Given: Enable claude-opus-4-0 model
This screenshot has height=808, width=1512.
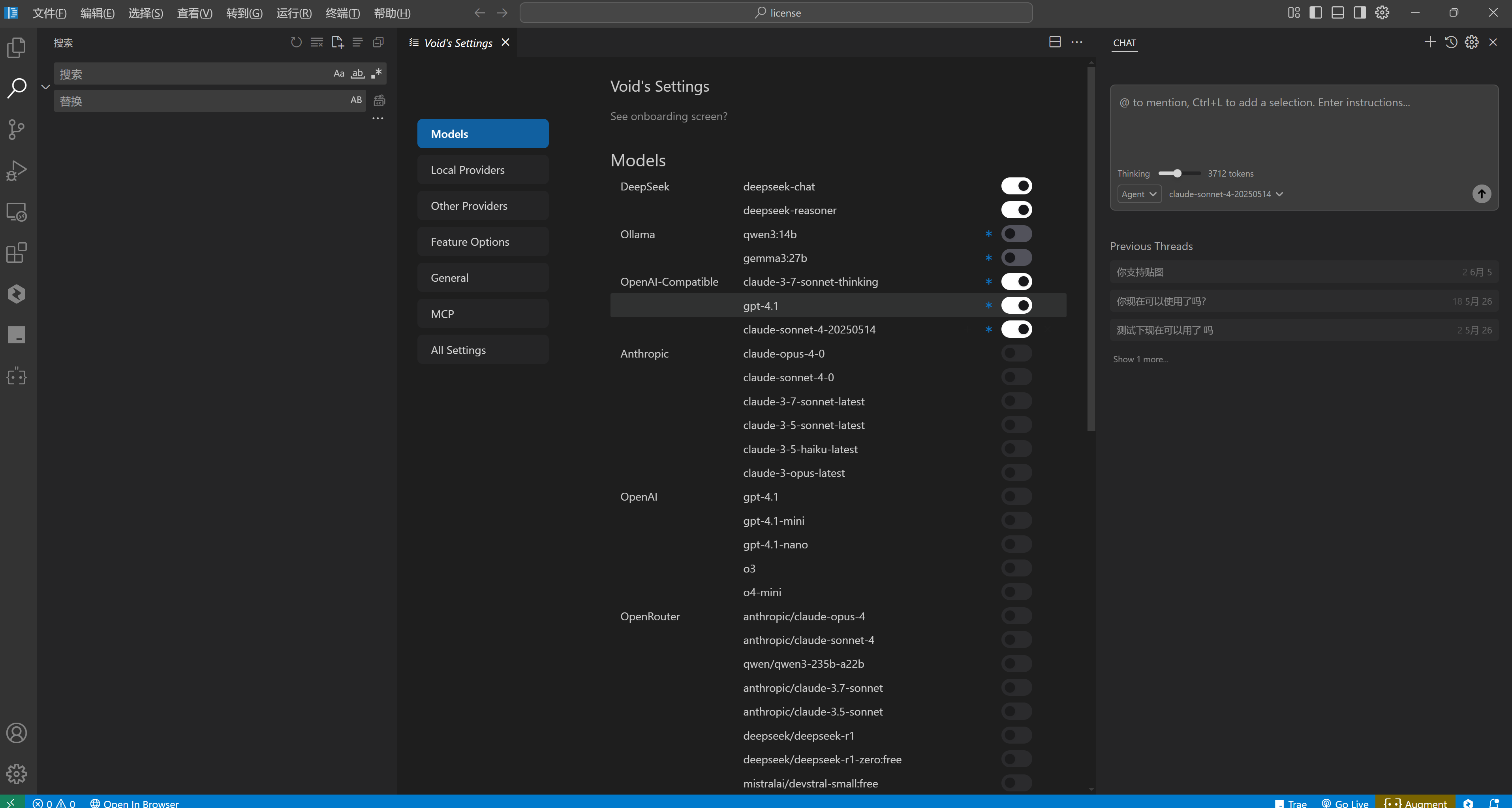Looking at the screenshot, I should pyautogui.click(x=1016, y=353).
